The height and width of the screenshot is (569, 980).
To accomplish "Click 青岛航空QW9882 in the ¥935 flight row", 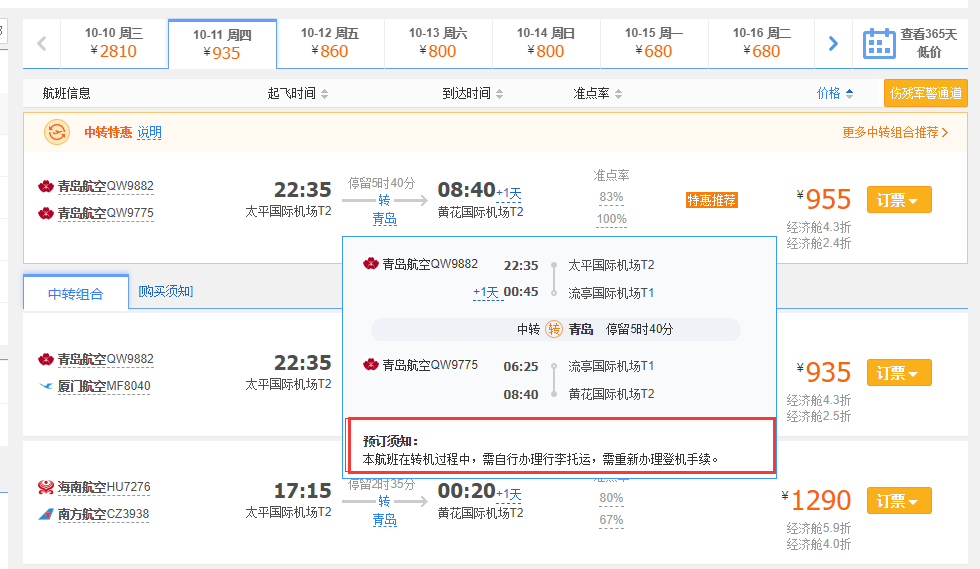I will pos(106,360).
